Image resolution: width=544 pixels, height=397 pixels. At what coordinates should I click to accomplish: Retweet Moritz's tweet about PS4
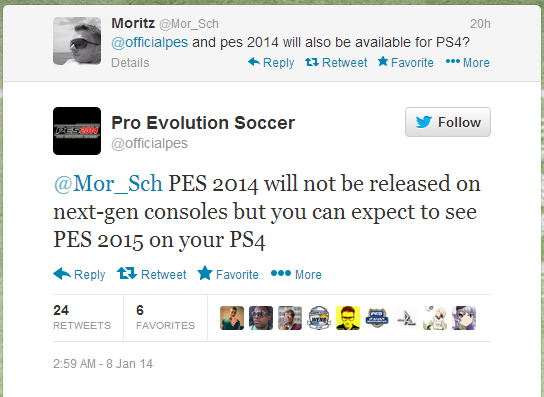[336, 62]
